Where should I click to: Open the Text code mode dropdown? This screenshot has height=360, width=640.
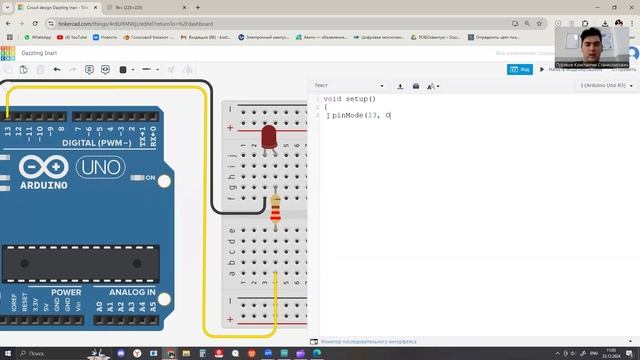tap(349, 86)
